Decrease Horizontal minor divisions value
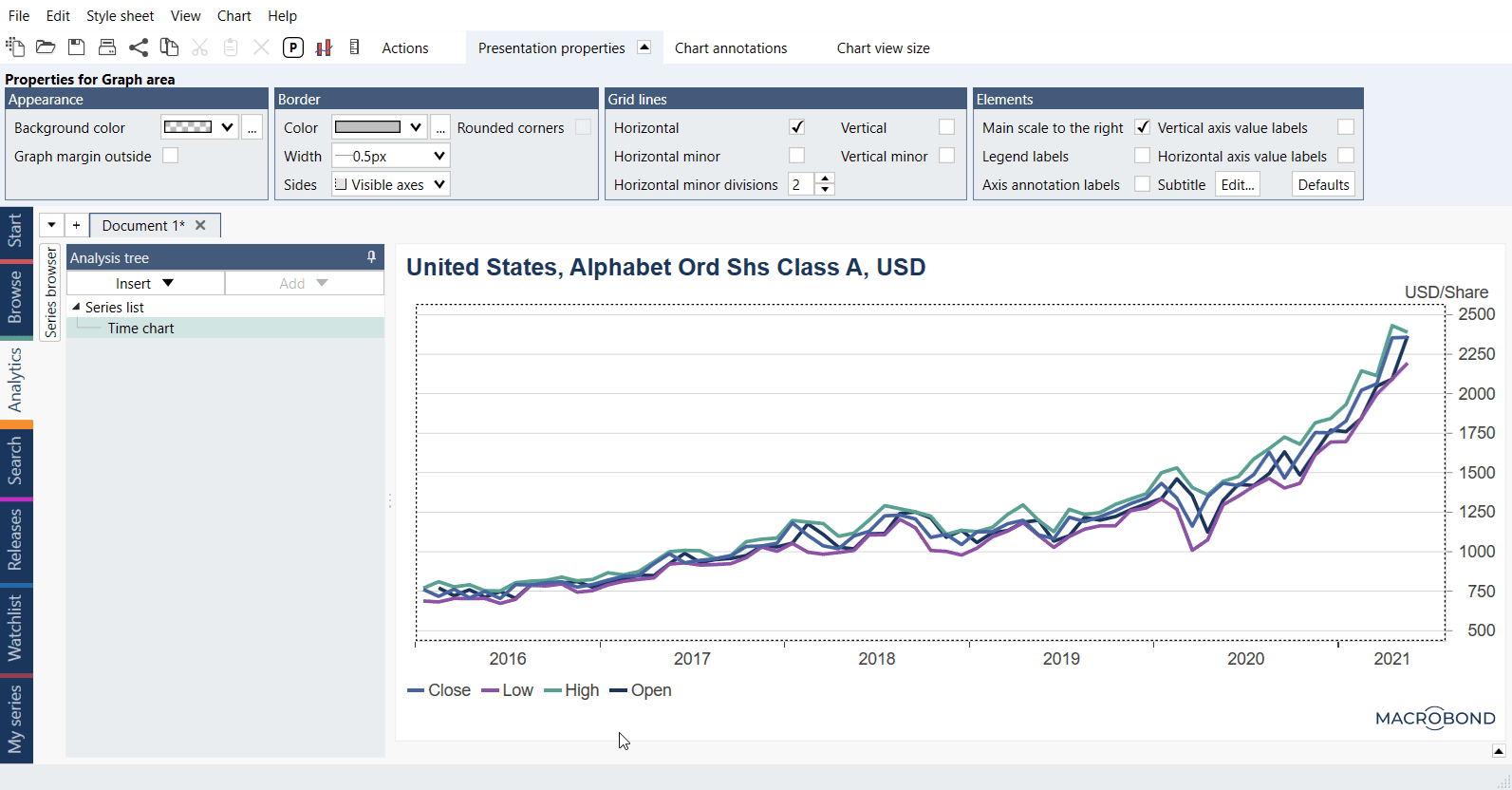This screenshot has width=1512, height=790. [825, 190]
